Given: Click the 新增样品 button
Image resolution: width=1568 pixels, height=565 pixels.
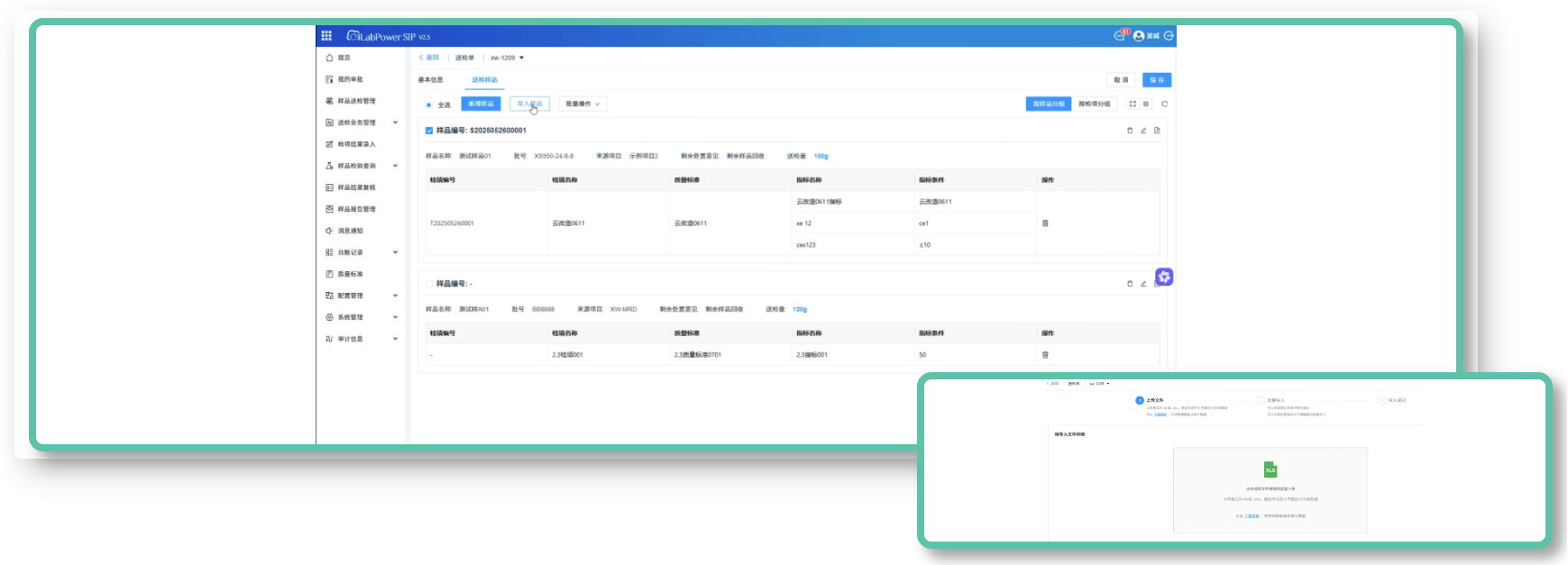Looking at the screenshot, I should click(x=481, y=104).
